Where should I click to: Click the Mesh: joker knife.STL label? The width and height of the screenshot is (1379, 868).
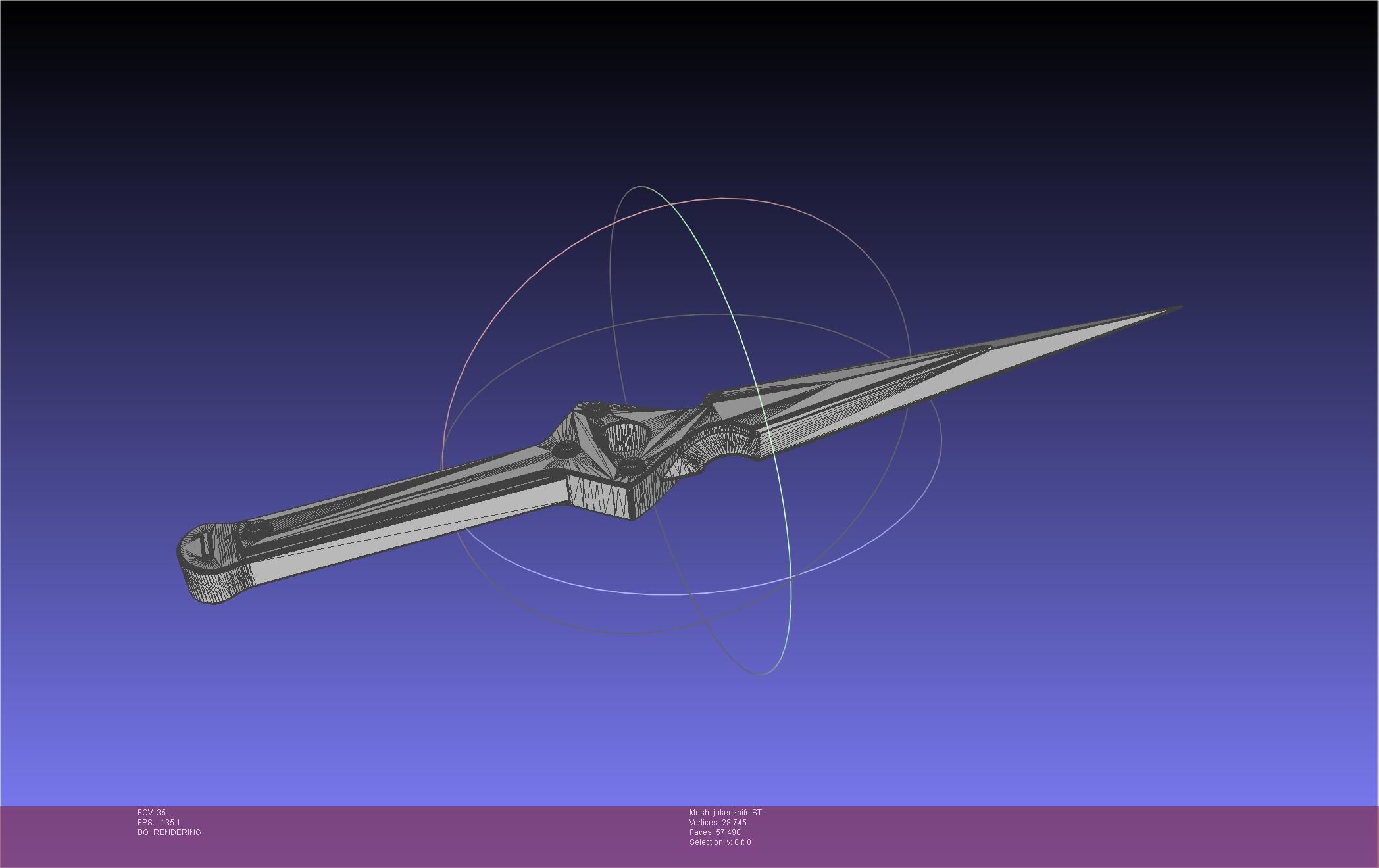pos(728,813)
